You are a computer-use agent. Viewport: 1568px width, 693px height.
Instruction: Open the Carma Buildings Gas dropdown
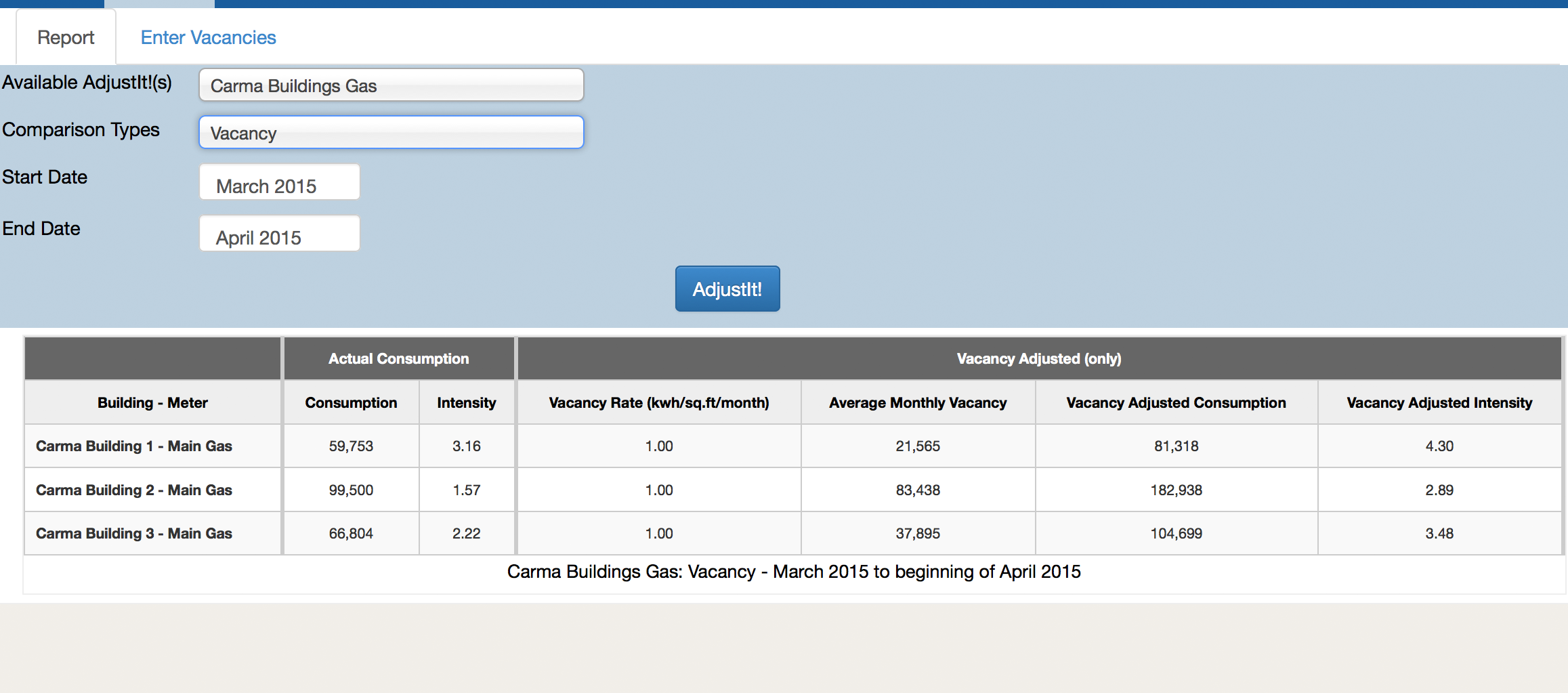coord(391,85)
